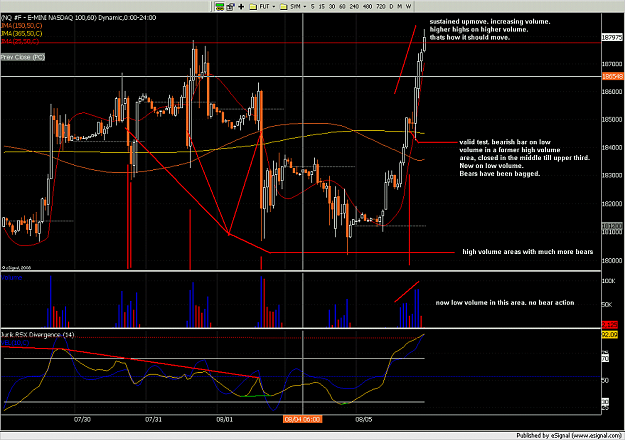Image resolution: width=625 pixels, height=440 pixels.
Task: Click the chart properties toolbar icon
Action: point(230,6)
